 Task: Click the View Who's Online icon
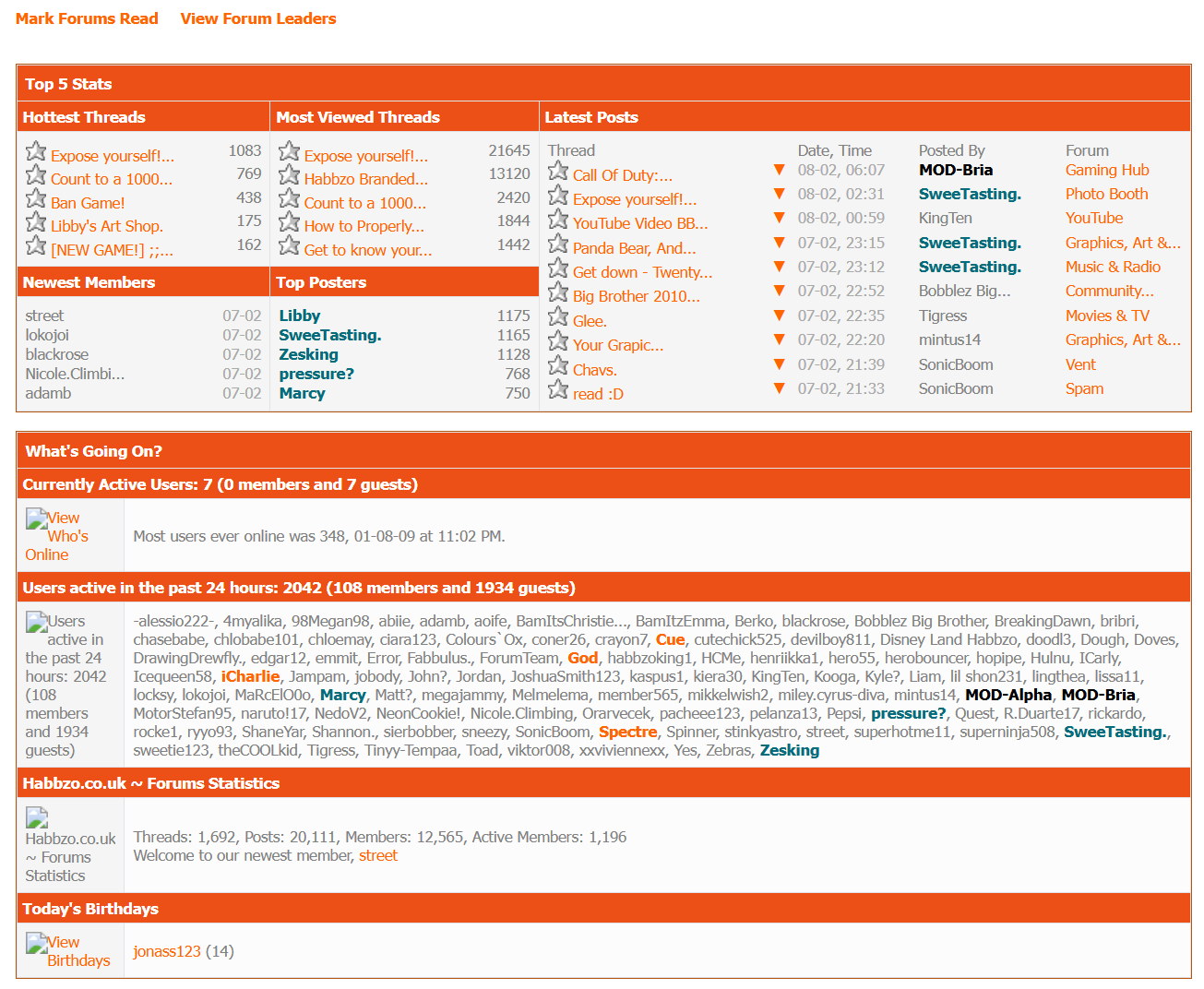coord(37,518)
